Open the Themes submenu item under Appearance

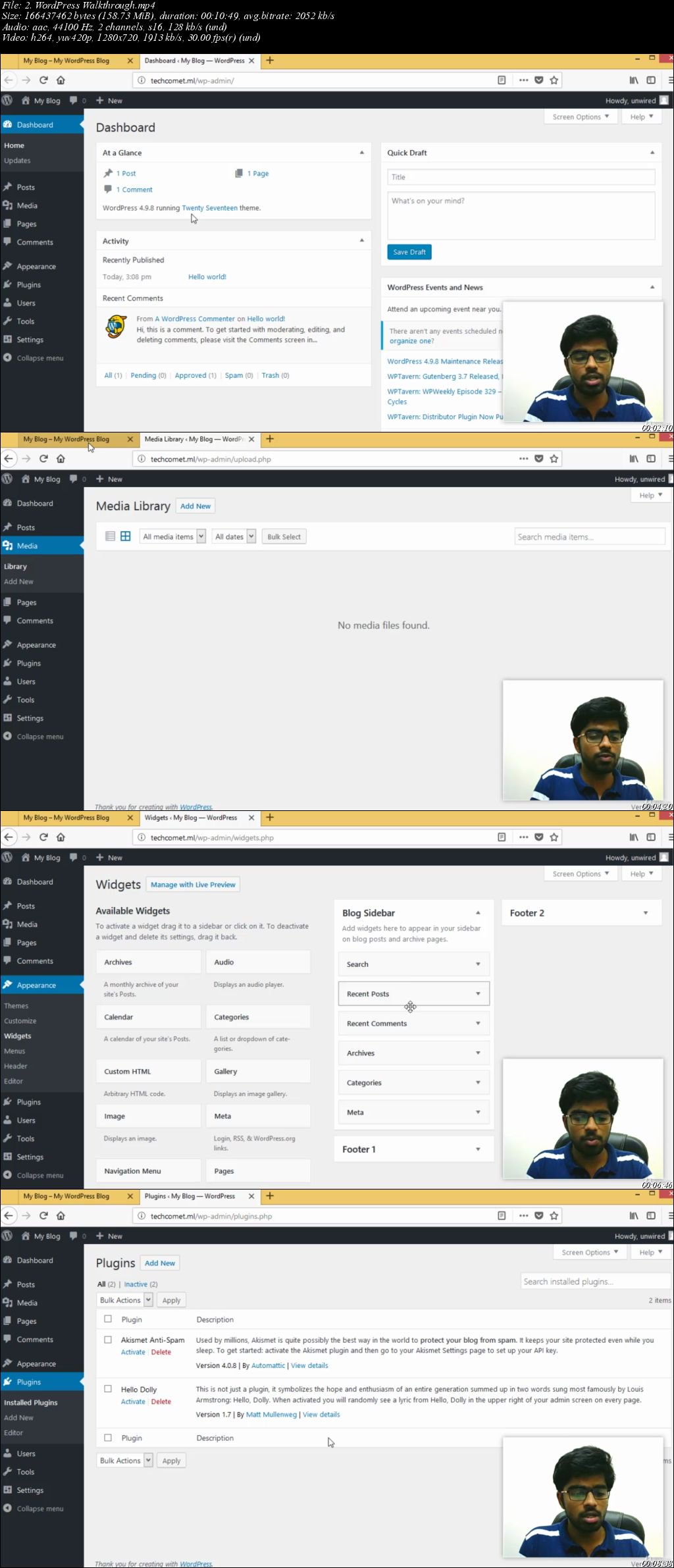point(16,1006)
